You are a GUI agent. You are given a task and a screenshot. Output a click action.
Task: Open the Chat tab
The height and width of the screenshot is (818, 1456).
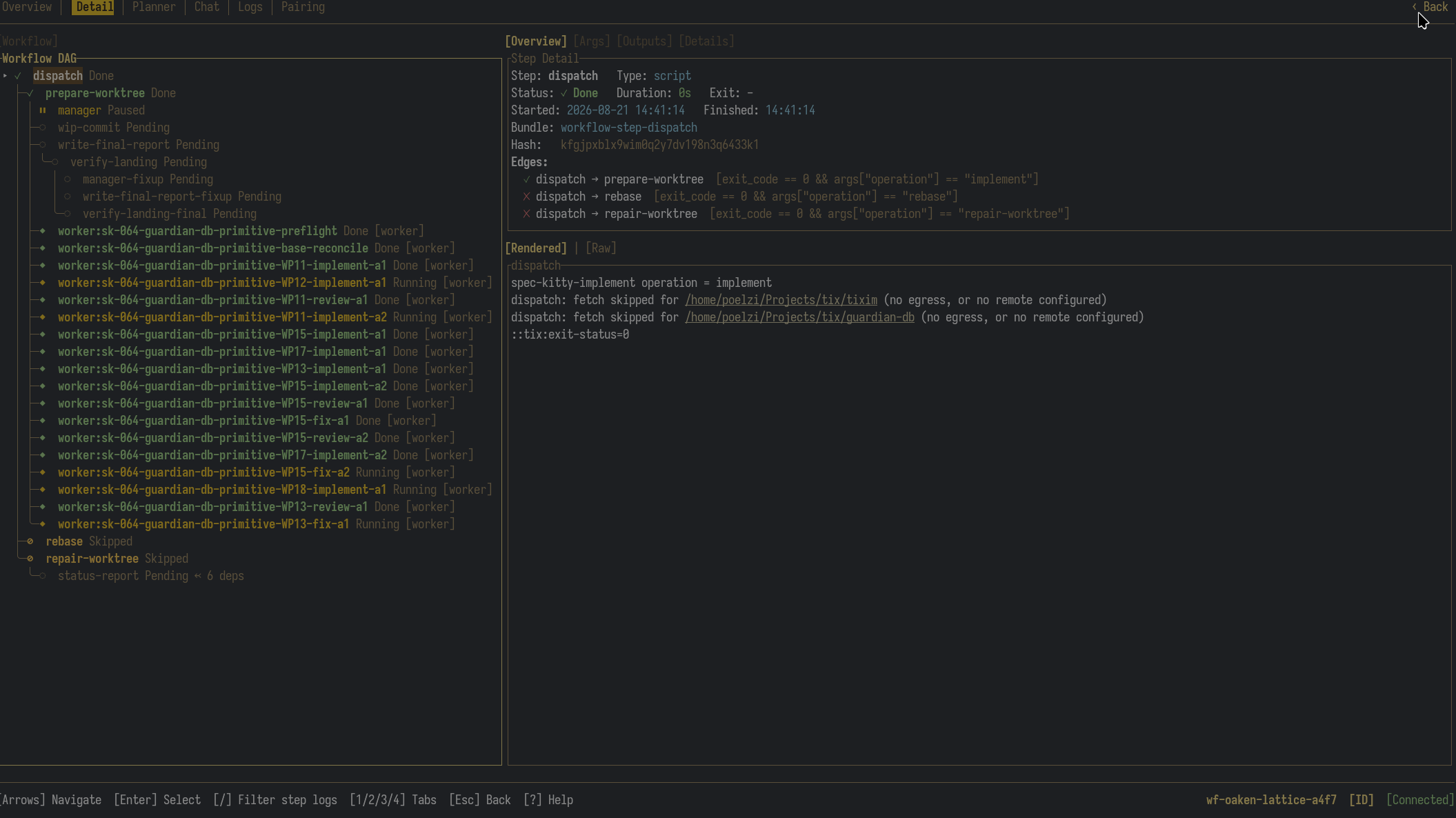pyautogui.click(x=207, y=7)
